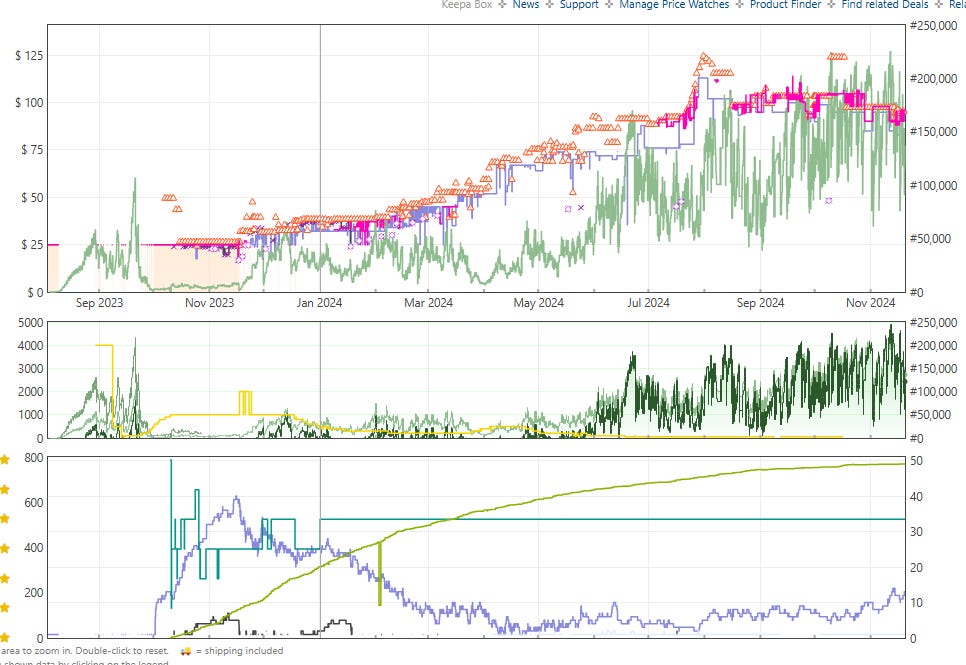Open the Product Finder link

pyautogui.click(x=785, y=4)
